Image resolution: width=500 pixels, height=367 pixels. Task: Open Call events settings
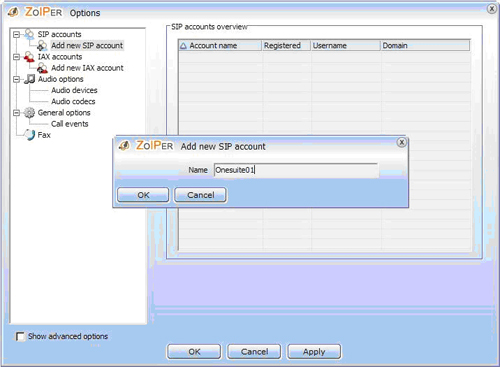(69, 124)
